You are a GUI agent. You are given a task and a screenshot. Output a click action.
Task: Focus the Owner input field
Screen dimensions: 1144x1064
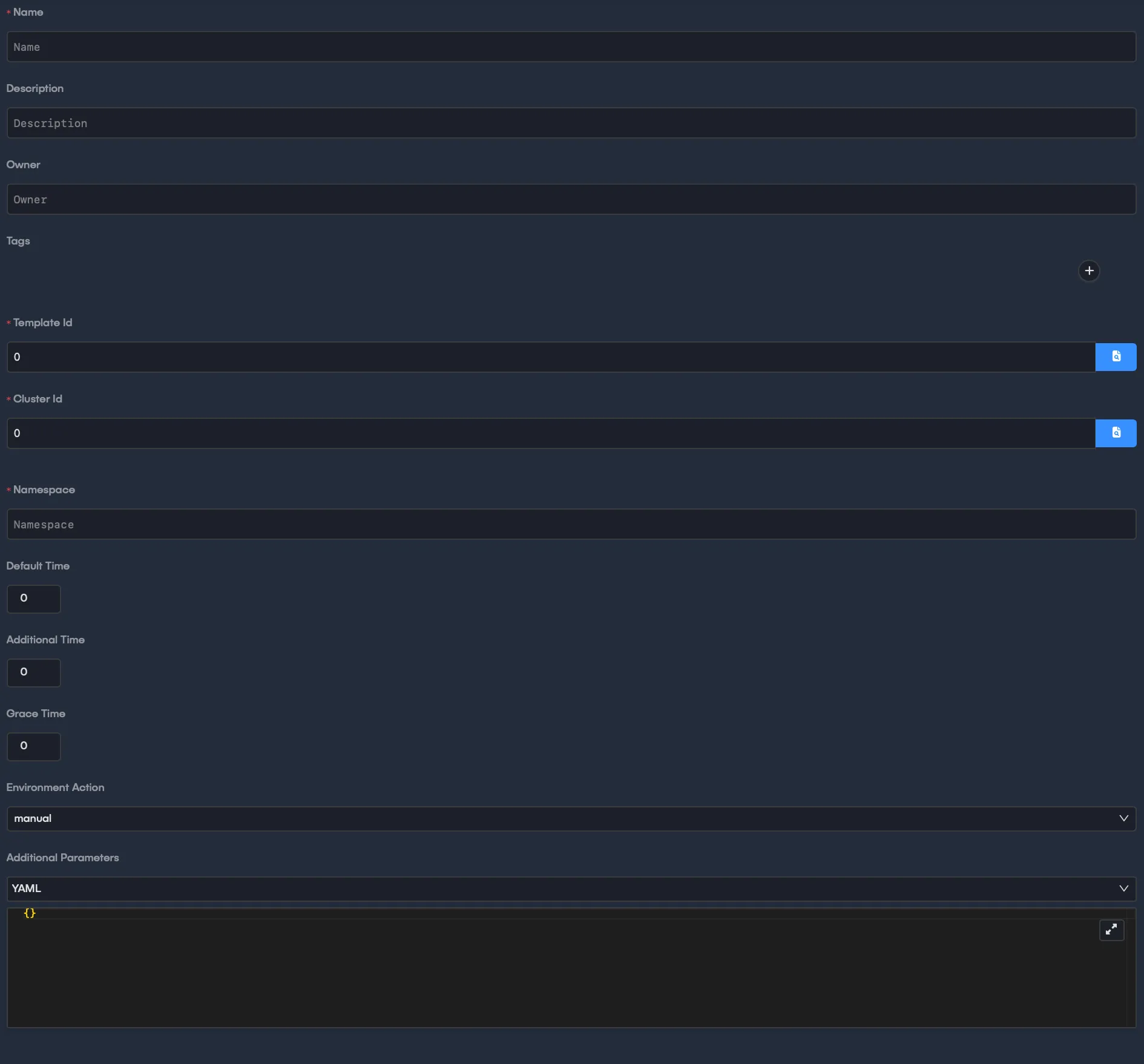pos(571,199)
